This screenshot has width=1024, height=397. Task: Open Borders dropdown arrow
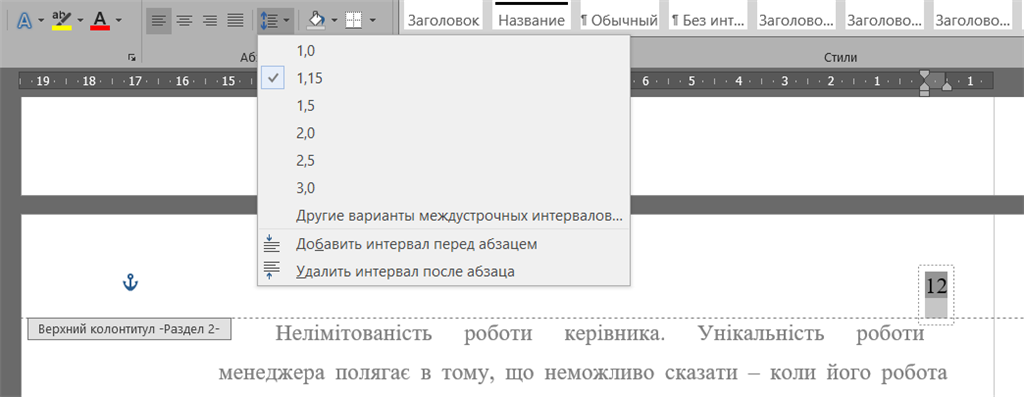(x=372, y=20)
